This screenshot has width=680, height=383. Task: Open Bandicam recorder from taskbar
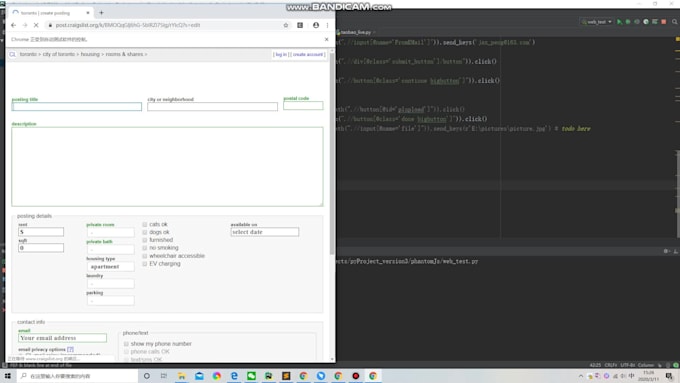point(356,376)
